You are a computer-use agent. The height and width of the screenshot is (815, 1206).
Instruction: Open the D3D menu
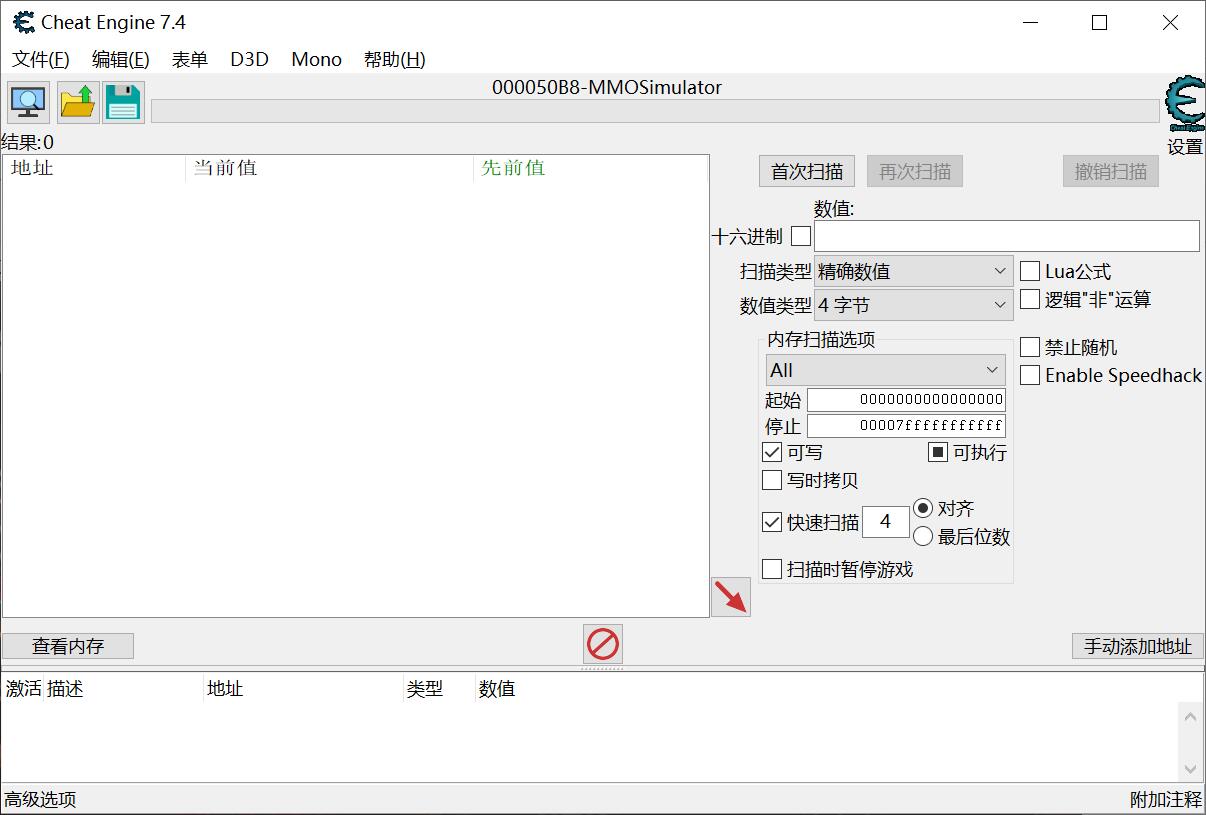[x=250, y=59]
